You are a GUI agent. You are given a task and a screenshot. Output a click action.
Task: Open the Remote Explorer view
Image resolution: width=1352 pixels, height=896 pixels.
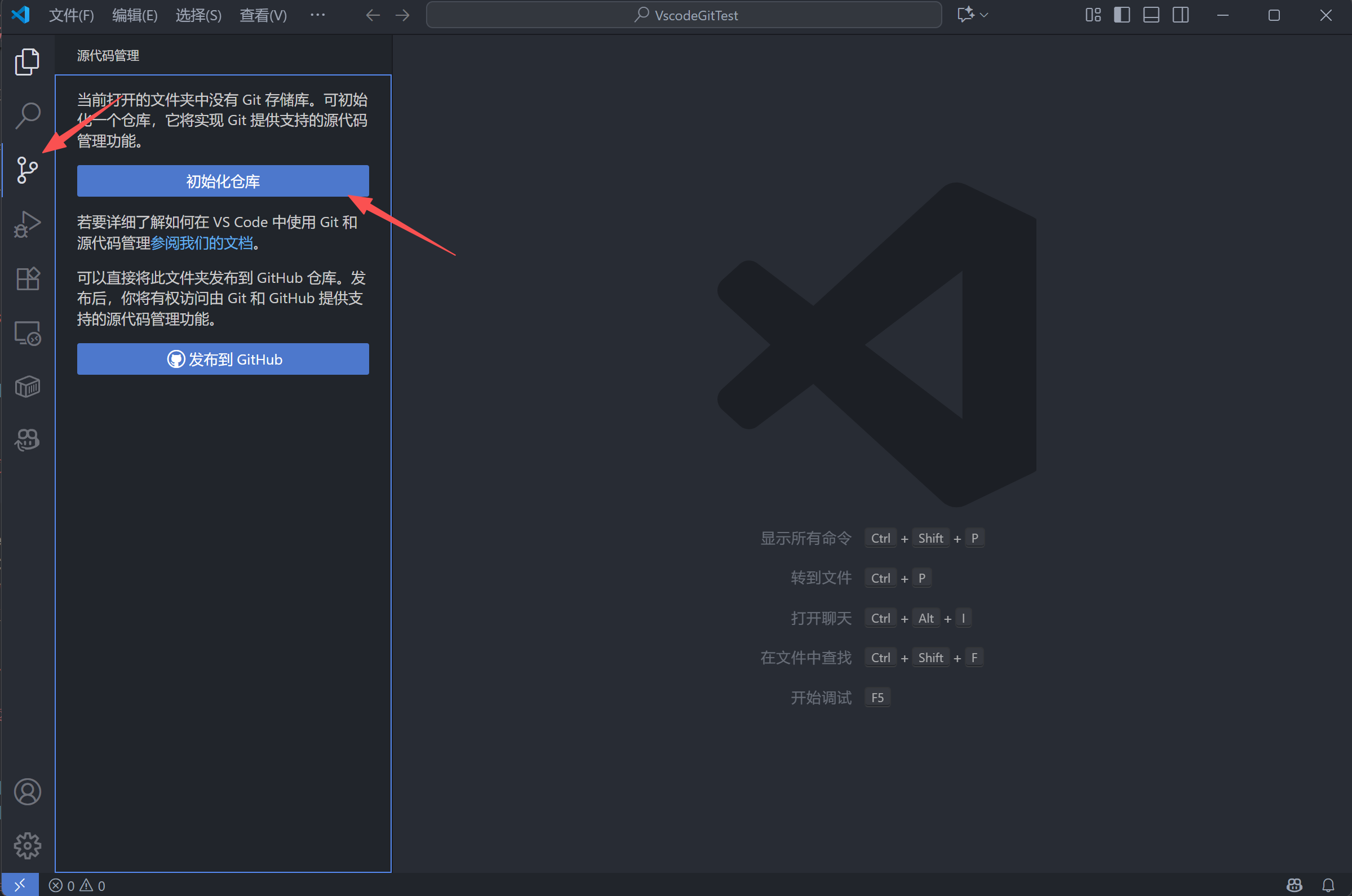coord(27,332)
